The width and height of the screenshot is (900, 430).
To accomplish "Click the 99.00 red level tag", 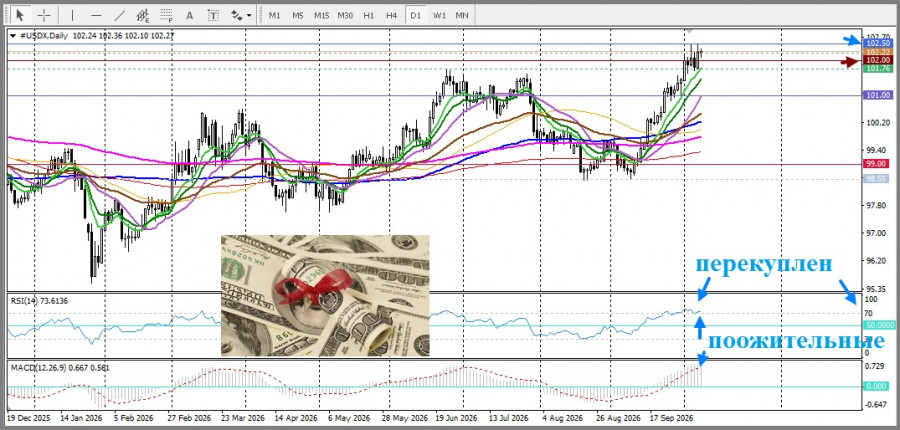I will (x=878, y=164).
